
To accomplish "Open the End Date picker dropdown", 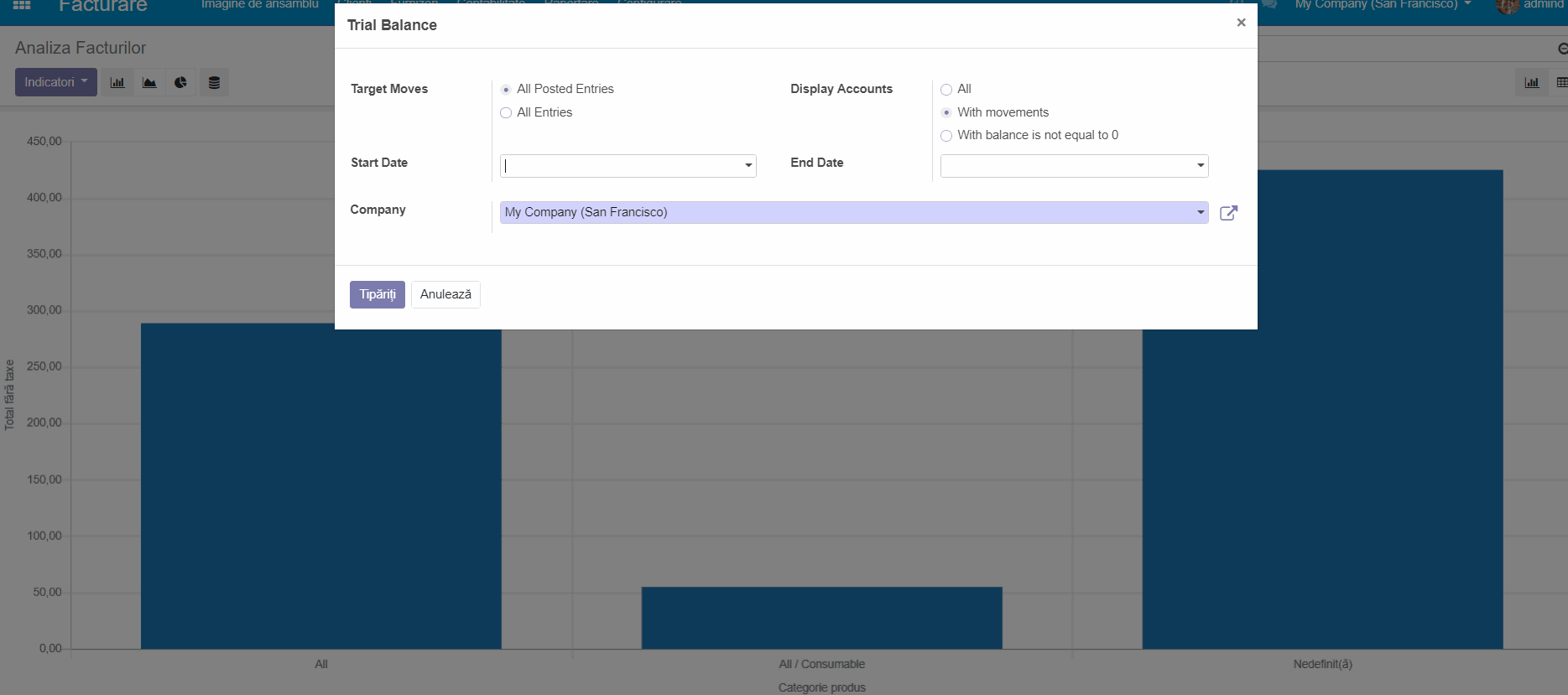I will click(x=1201, y=166).
